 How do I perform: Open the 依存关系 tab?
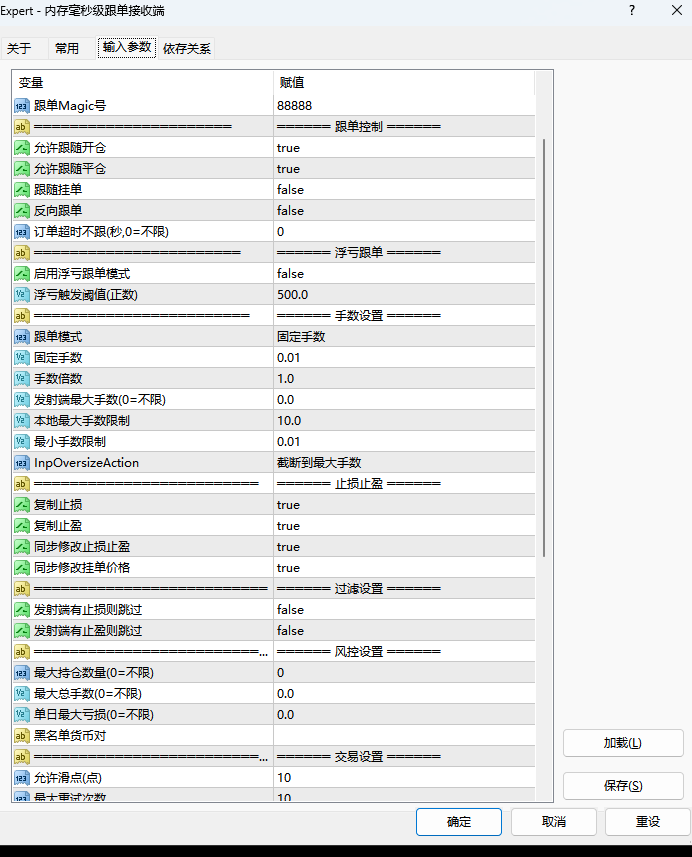[187, 48]
